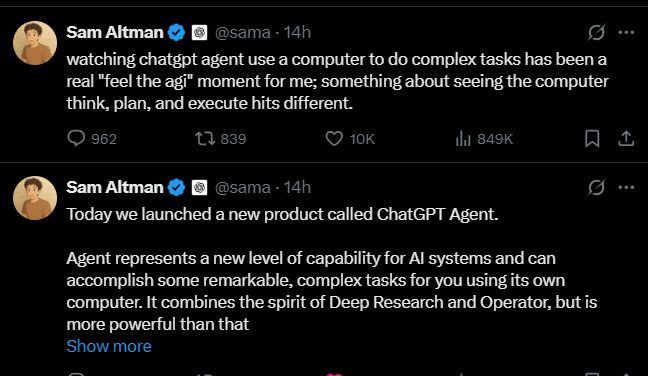The image size is (648, 376).
Task: Open Sam Altman's avatar on second tweet
Action: tap(35, 198)
